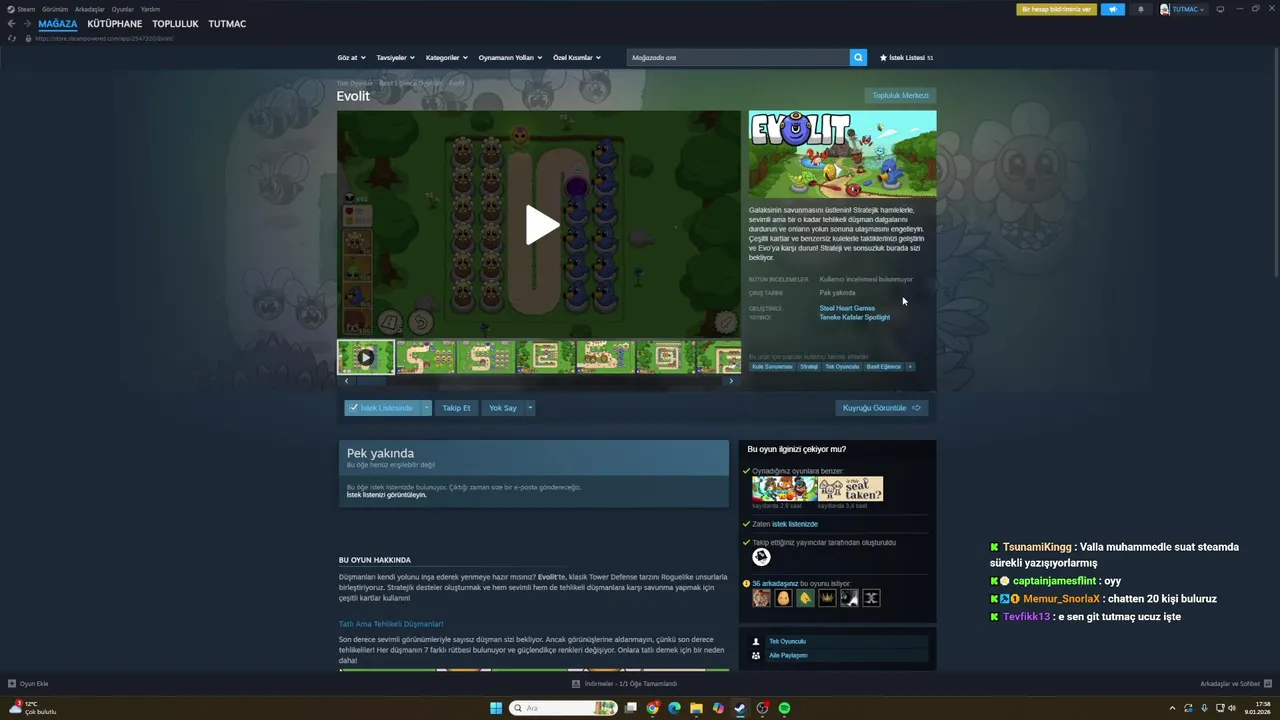Go forward with the navigation arrow

(27, 24)
